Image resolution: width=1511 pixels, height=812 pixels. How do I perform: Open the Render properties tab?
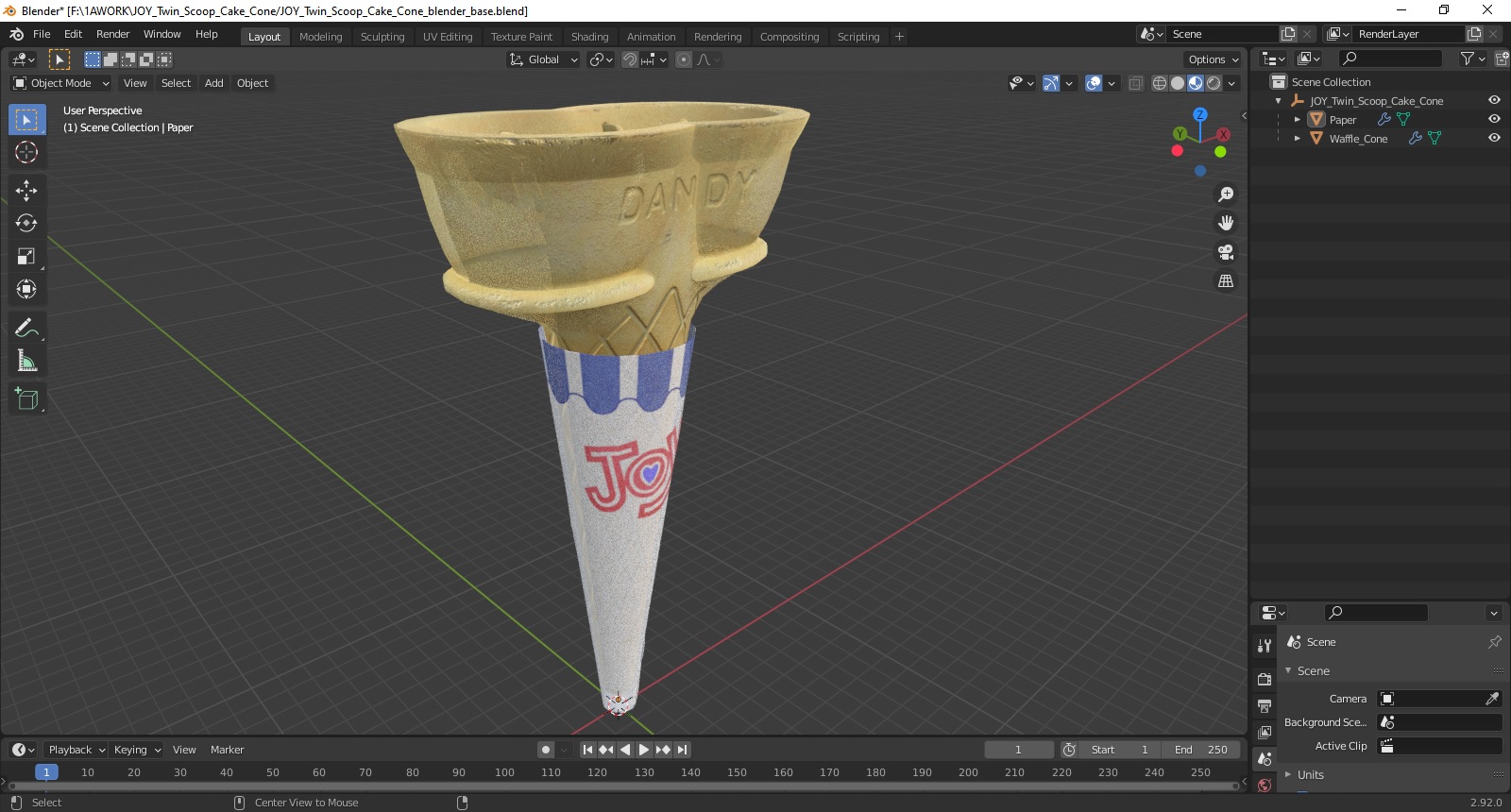(x=1265, y=679)
